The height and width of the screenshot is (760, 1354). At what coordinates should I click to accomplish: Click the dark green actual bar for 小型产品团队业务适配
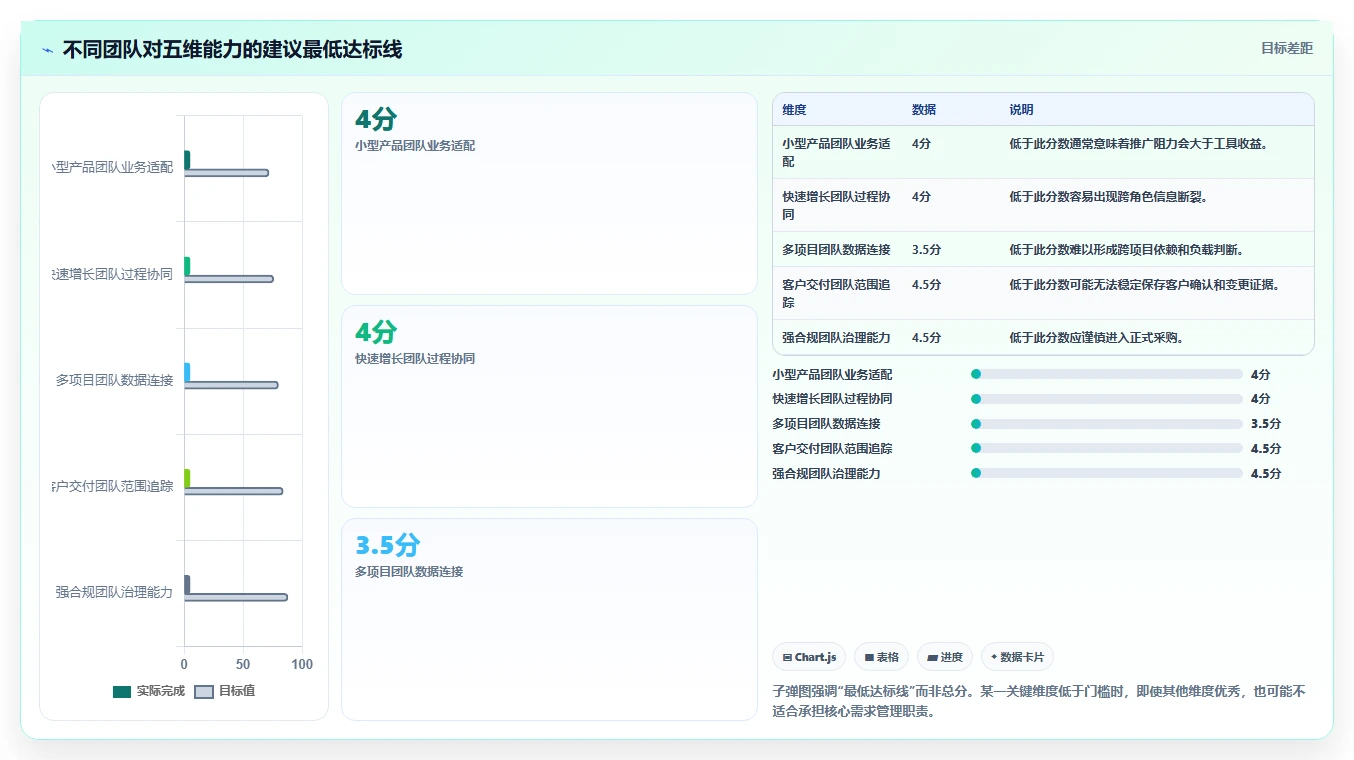coord(187,160)
